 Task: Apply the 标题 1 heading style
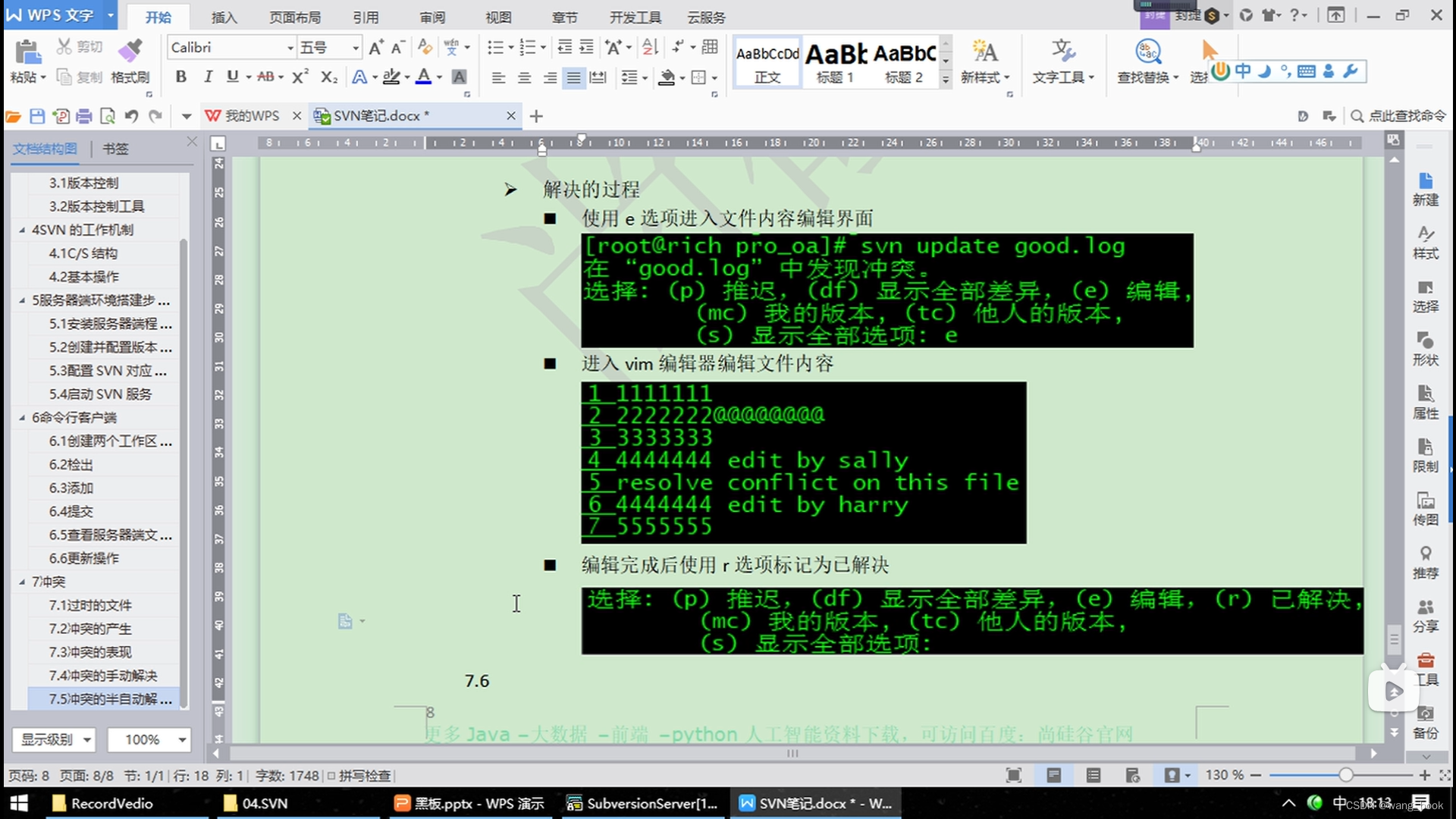tap(835, 61)
